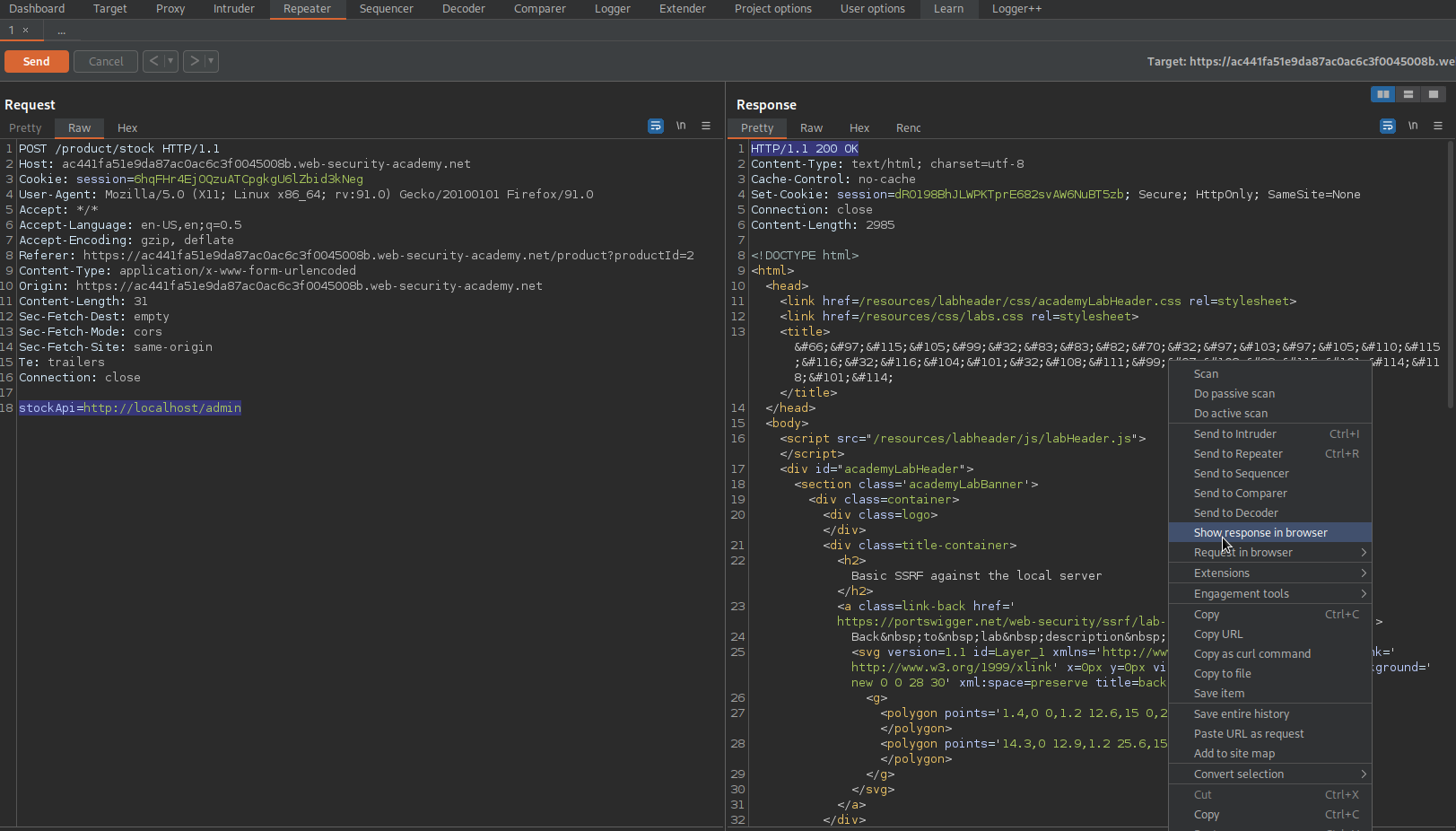Open the Proxy tab
The height and width of the screenshot is (831, 1456).
tap(170, 9)
